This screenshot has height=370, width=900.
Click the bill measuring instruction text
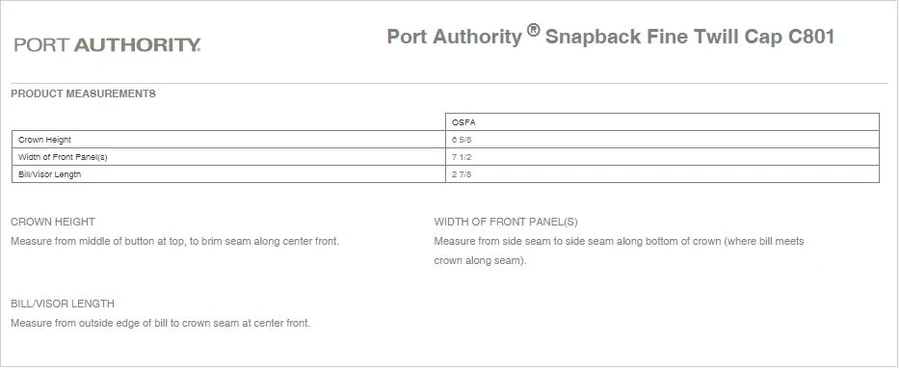[x=161, y=324]
